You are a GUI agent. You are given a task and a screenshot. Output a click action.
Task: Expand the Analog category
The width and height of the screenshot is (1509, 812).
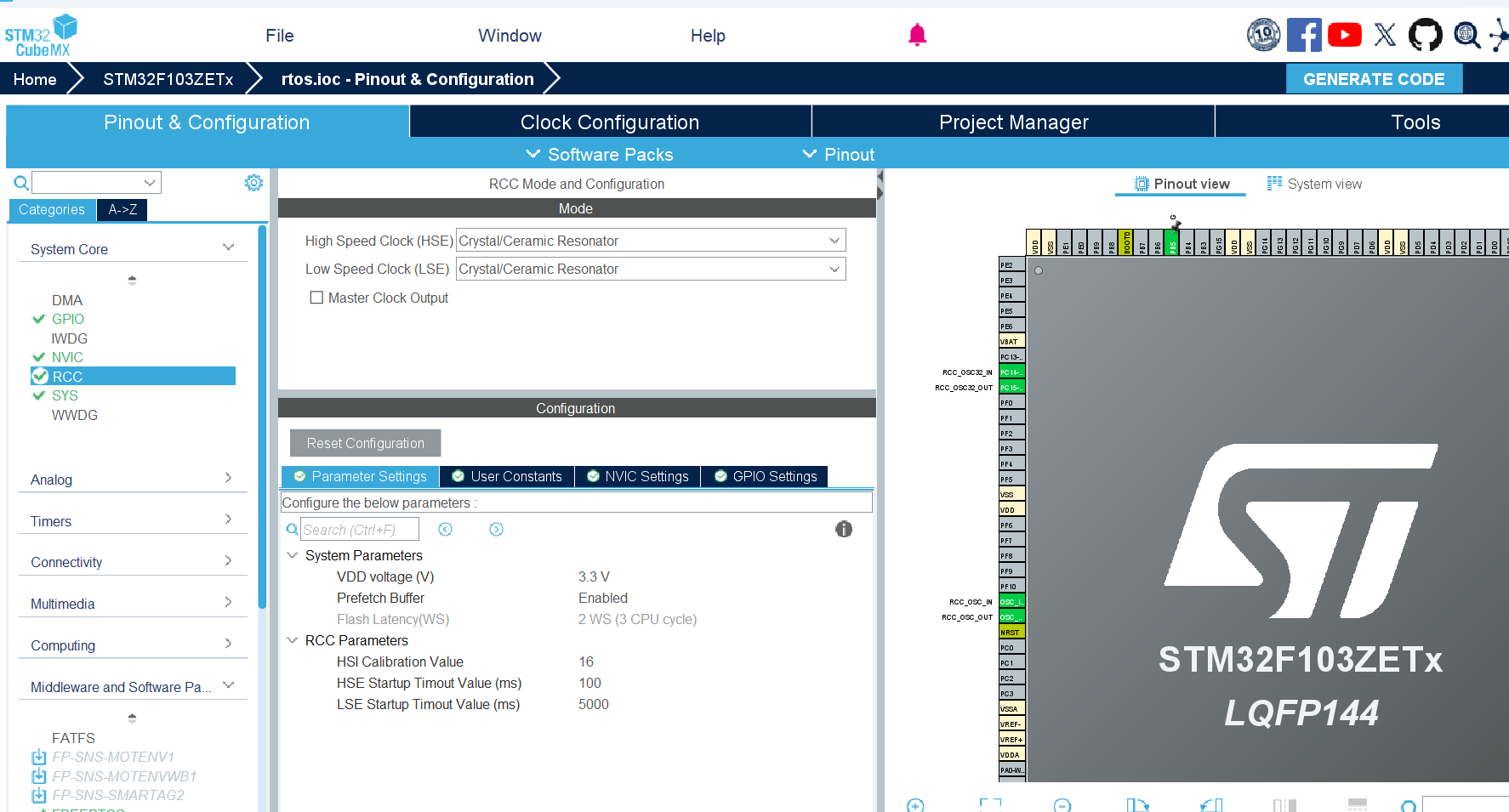pyautogui.click(x=228, y=478)
